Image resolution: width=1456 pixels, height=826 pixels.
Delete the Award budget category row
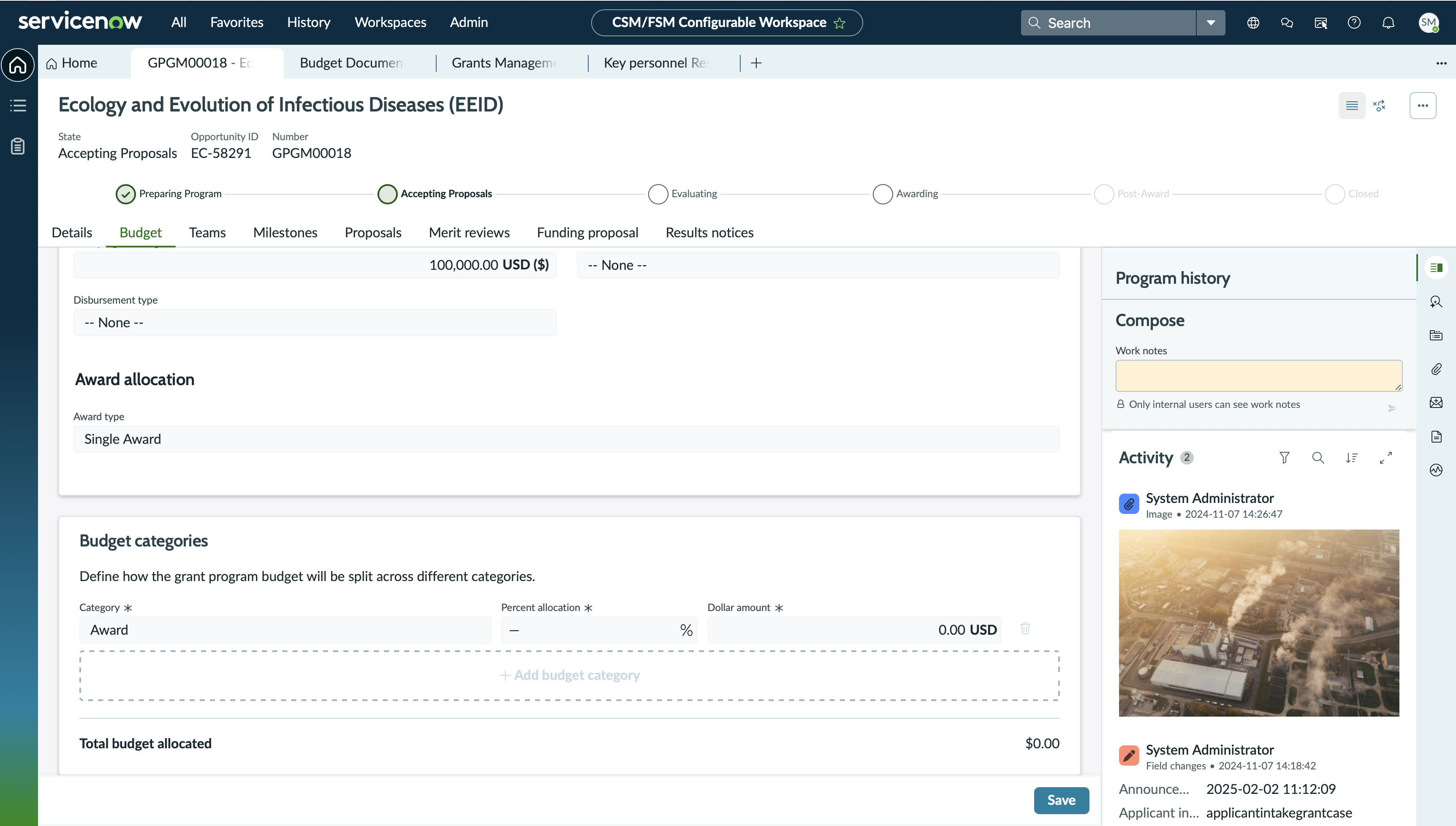click(x=1025, y=628)
